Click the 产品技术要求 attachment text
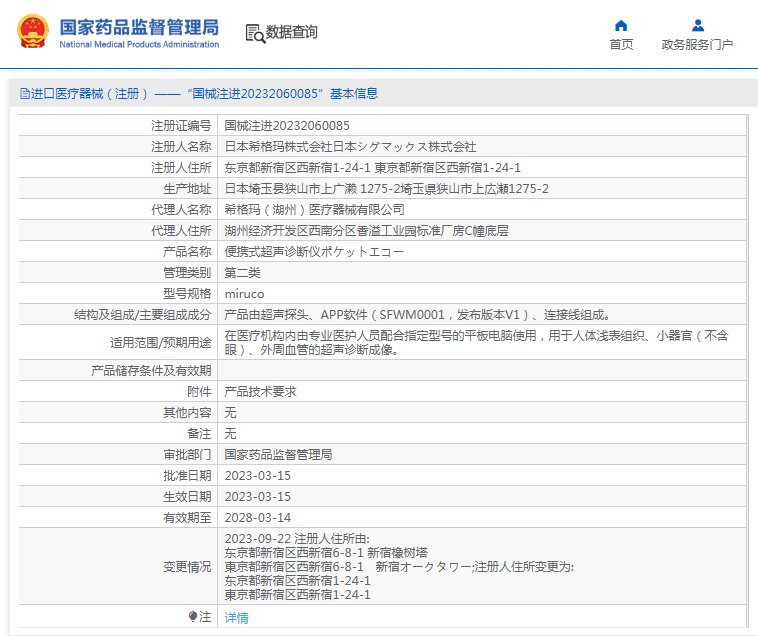758x636 pixels. pos(261,392)
